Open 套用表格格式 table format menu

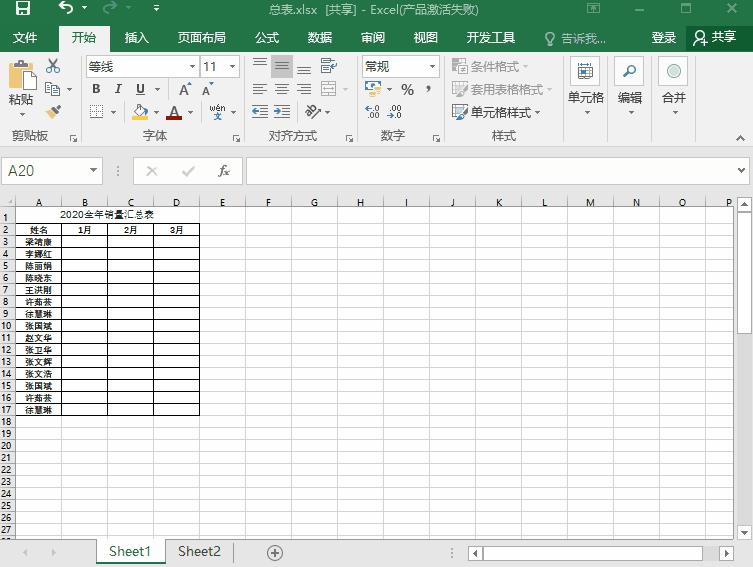pyautogui.click(x=502, y=89)
